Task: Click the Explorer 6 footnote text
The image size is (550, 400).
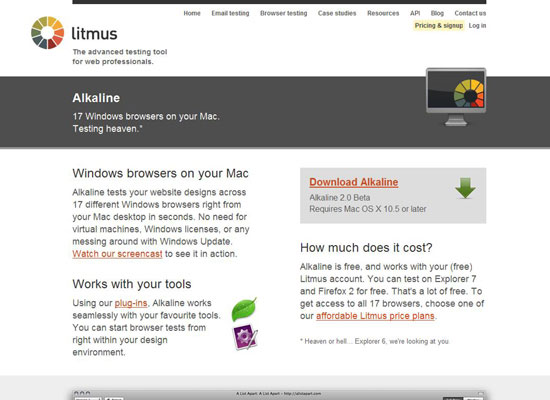Action: (375, 341)
